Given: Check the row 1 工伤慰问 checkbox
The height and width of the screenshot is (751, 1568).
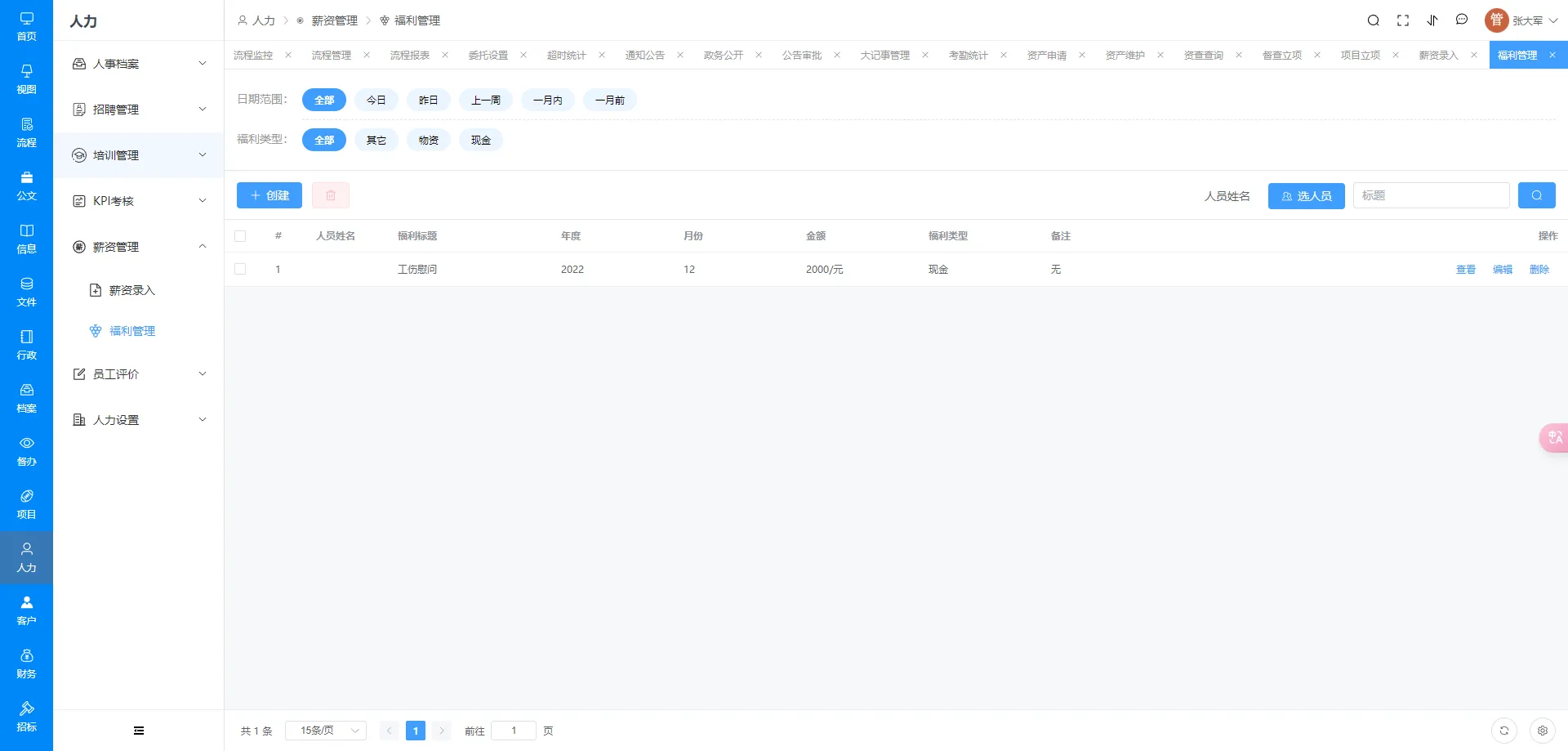Looking at the screenshot, I should (x=240, y=269).
